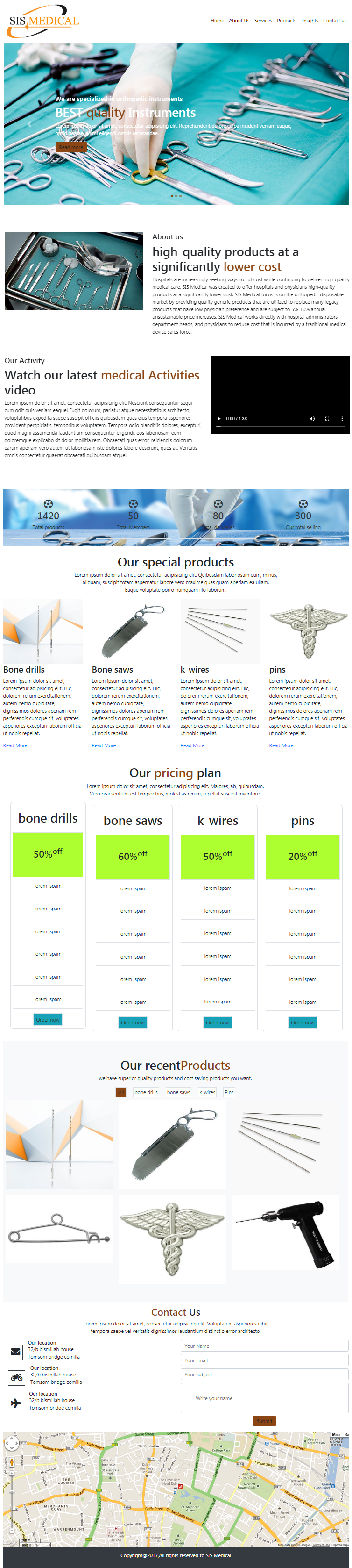Open the Services menu item
Image resolution: width=352 pixels, height=1568 pixels.
tap(263, 21)
